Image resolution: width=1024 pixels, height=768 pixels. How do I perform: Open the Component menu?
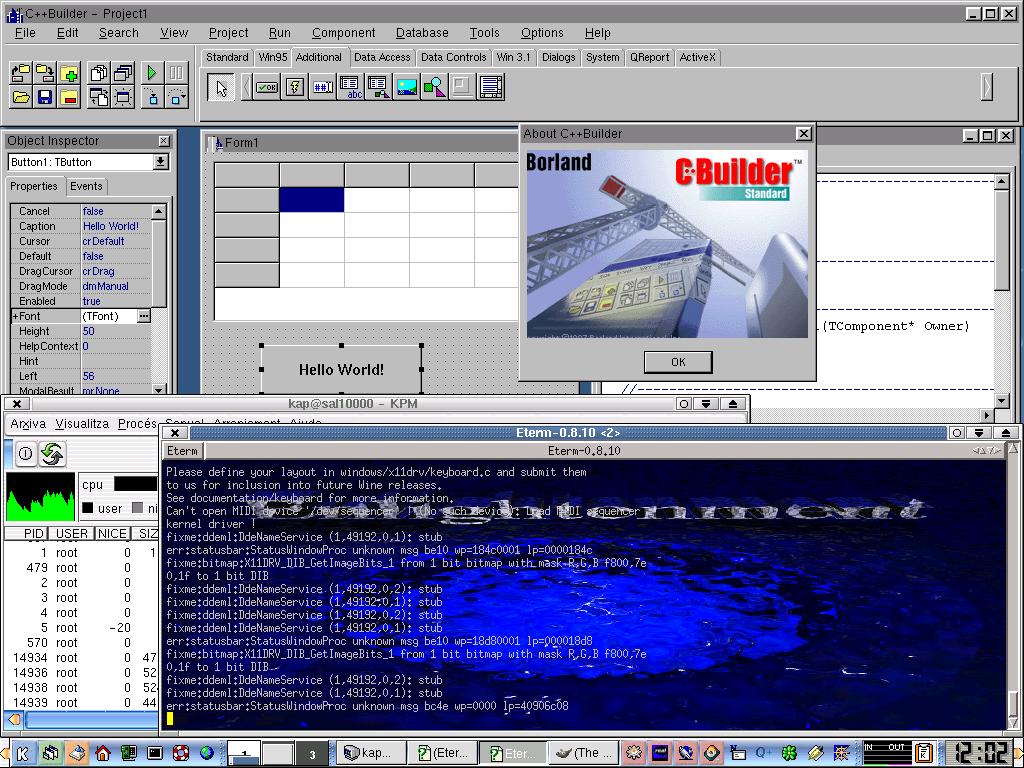point(344,33)
